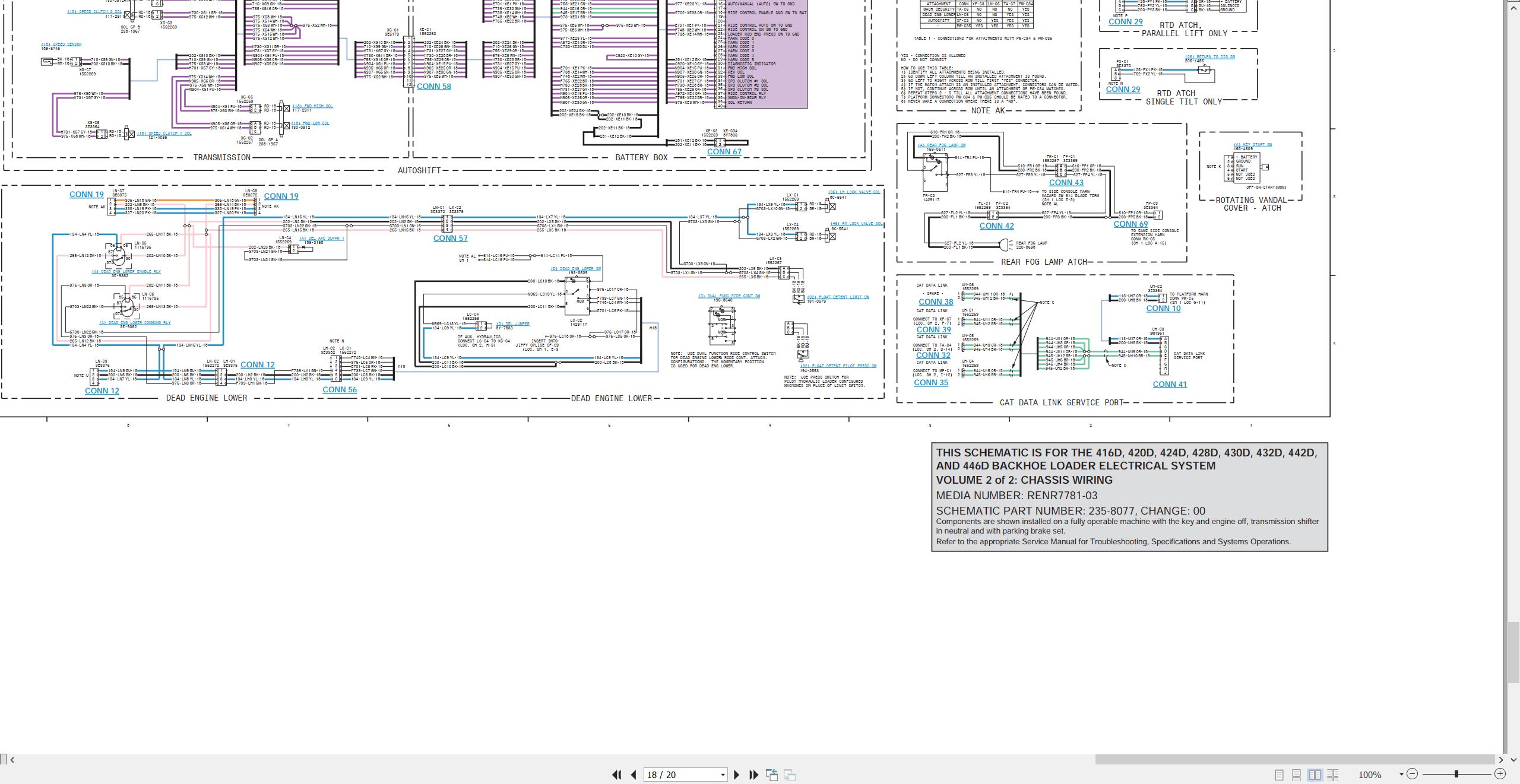
Task: Click the MEDIA NUMBER: RENR7781-03 text
Action: tap(1016, 496)
